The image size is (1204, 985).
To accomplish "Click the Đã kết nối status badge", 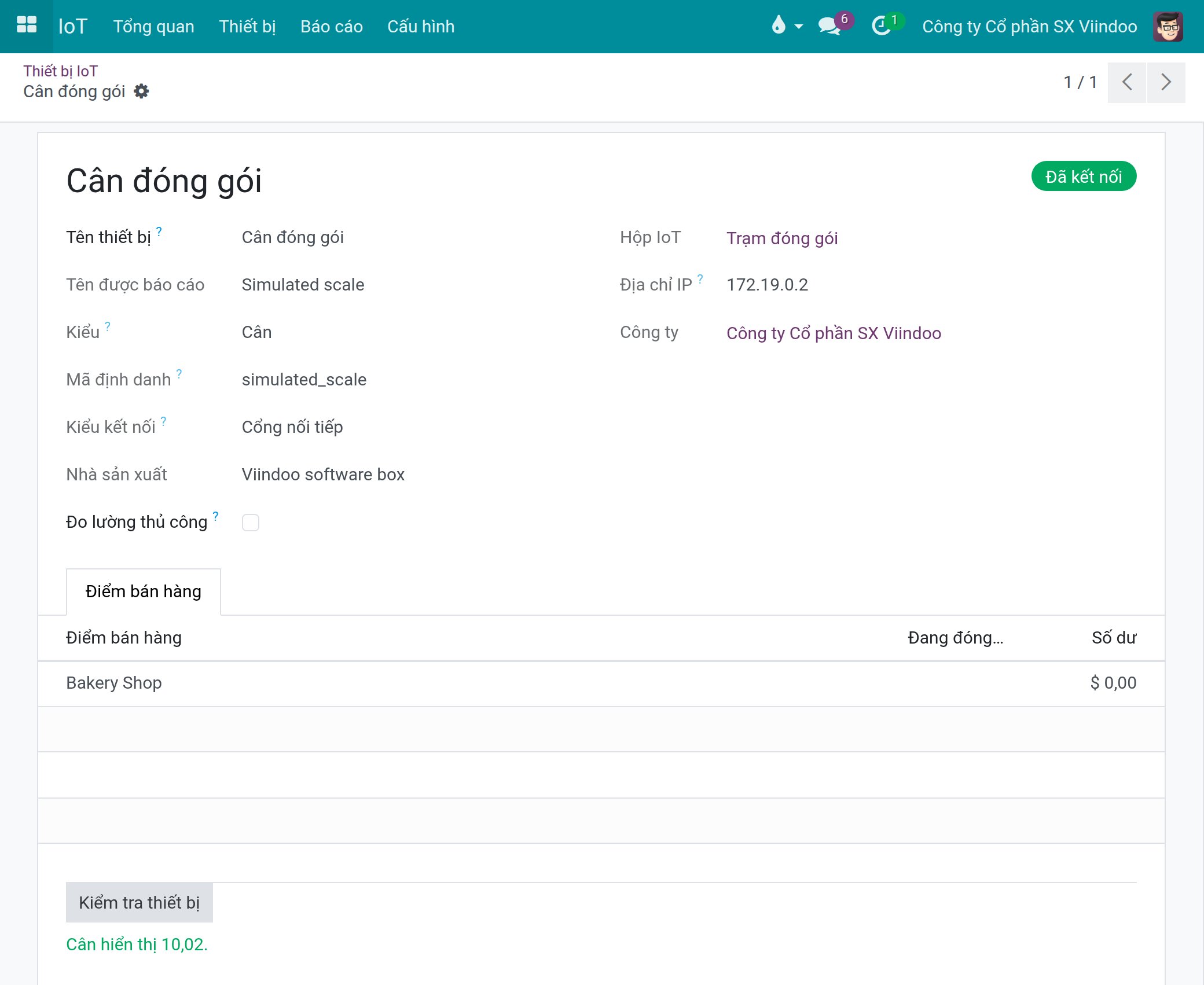I will tap(1084, 176).
